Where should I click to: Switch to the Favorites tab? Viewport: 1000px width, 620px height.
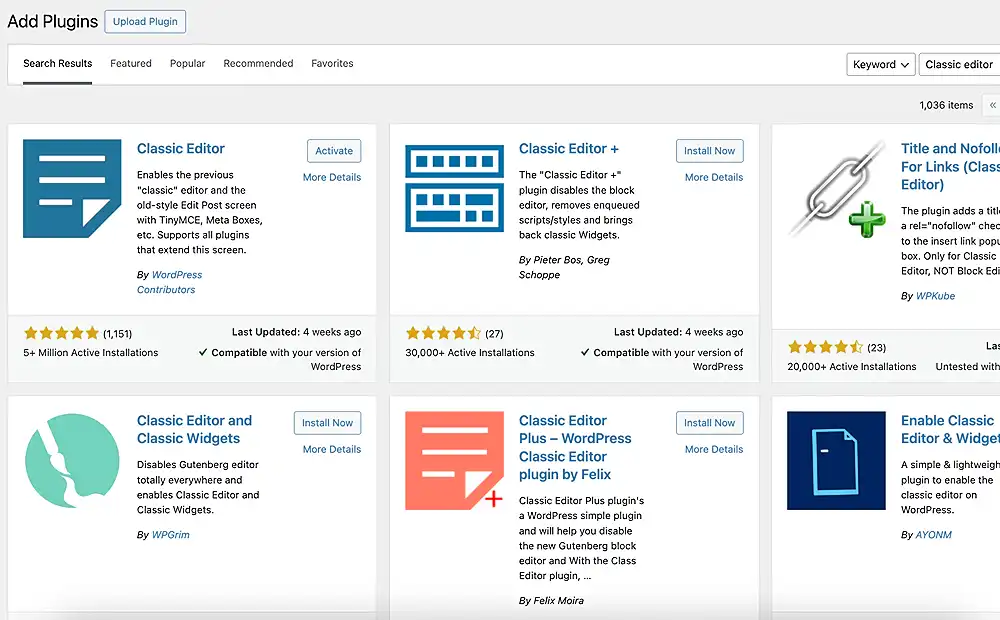tap(332, 64)
